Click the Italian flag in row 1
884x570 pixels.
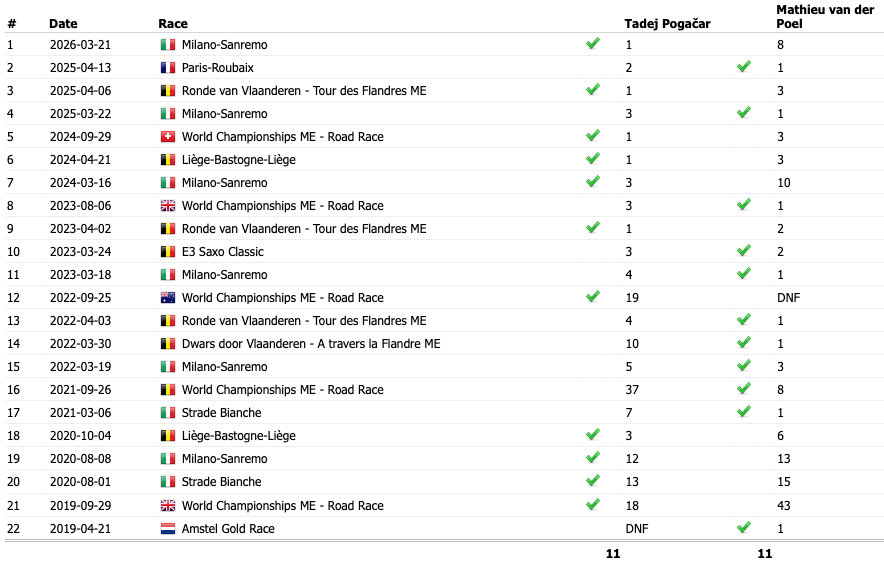point(168,45)
